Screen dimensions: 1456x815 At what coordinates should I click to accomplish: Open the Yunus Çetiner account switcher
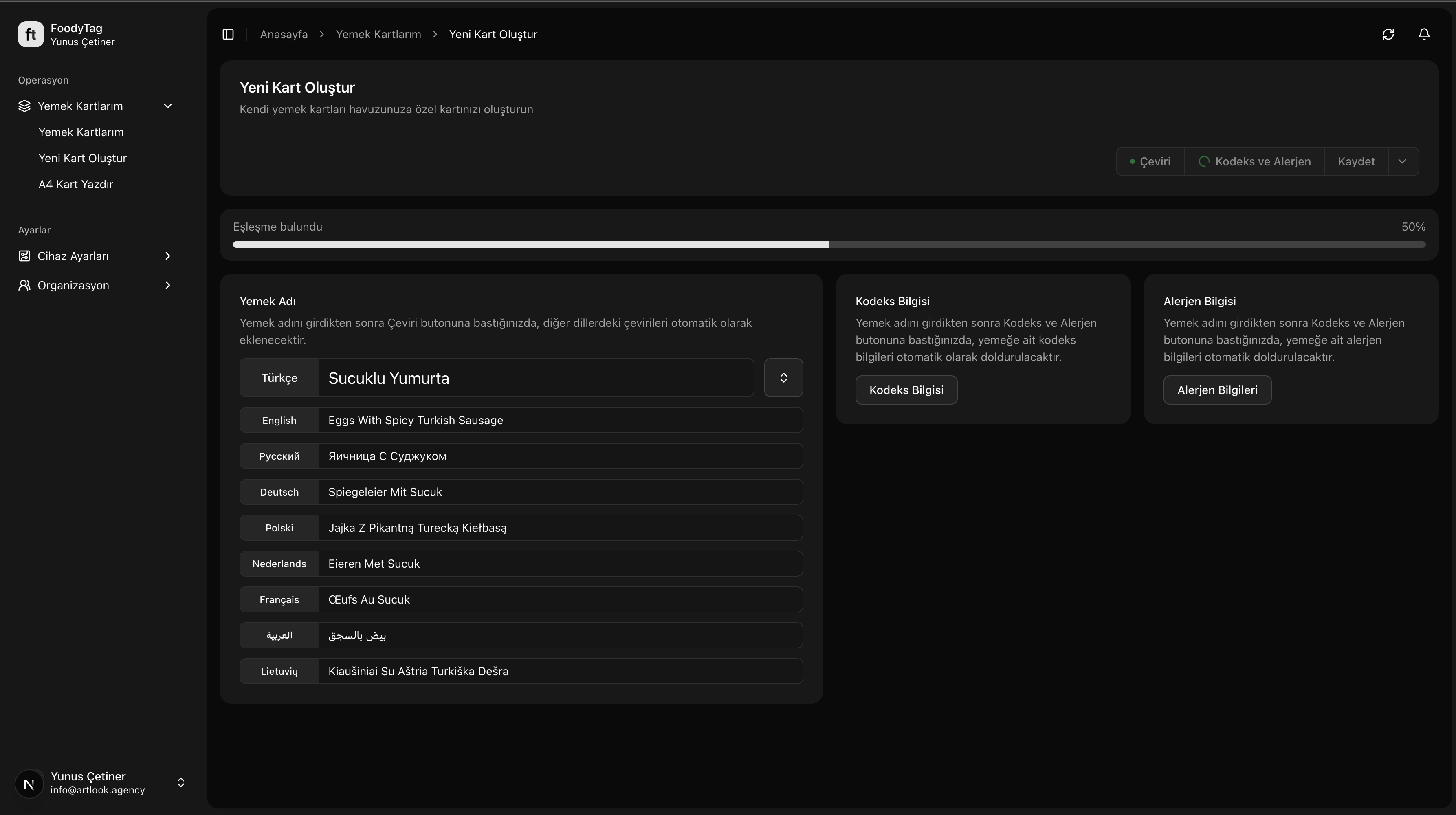pyautogui.click(x=180, y=783)
